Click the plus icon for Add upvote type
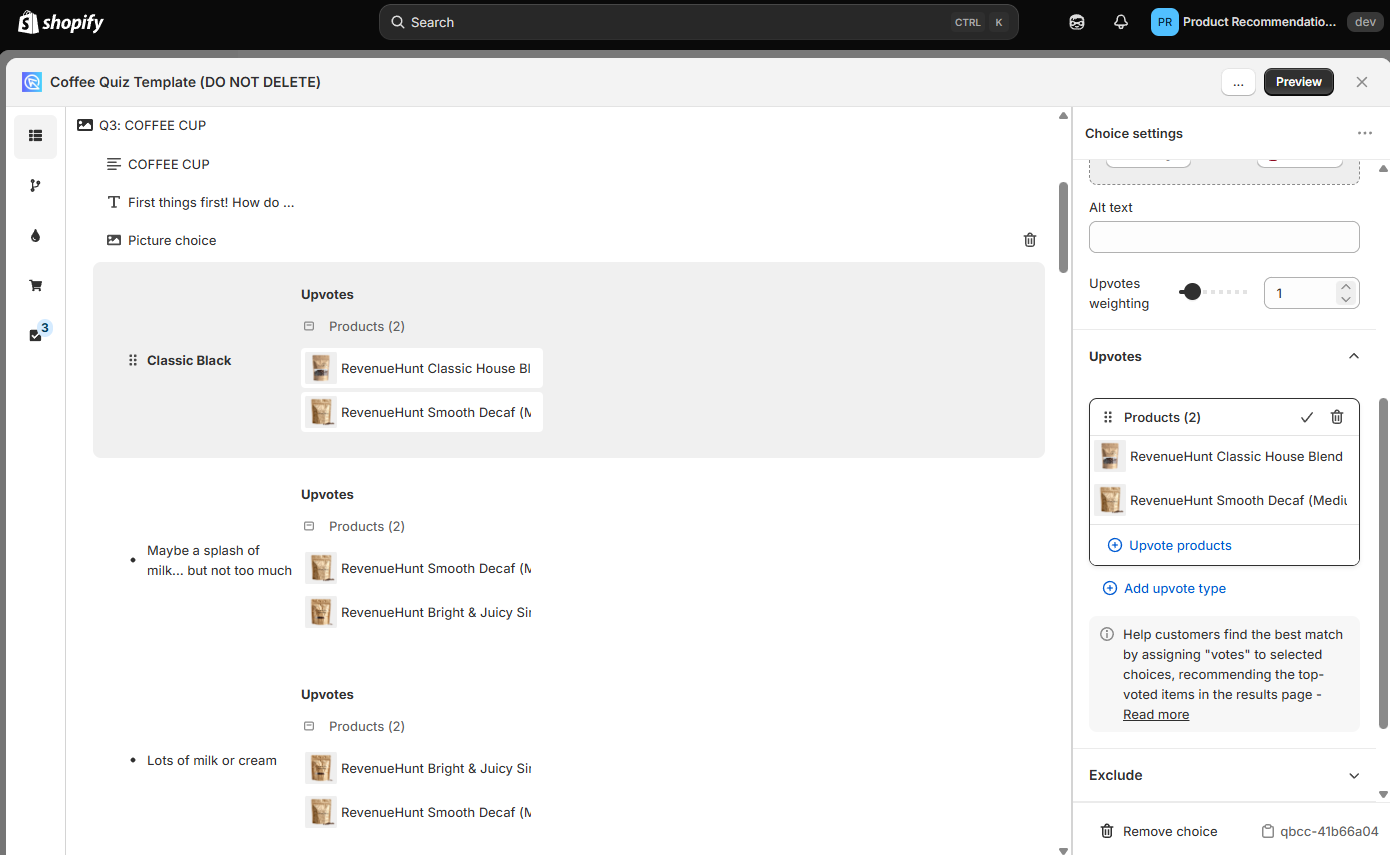Screen dimensions: 1390x855 point(1109,588)
